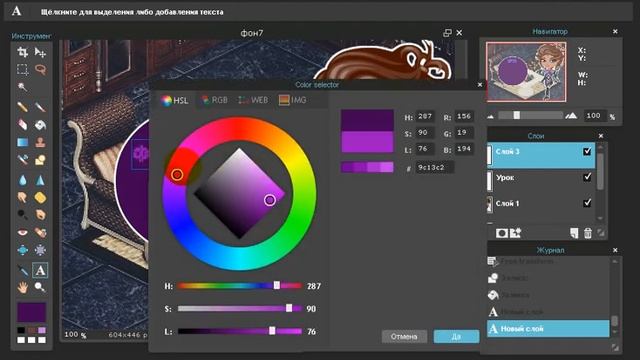Image resolution: width=640 pixels, height=360 pixels.
Task: Click the new color preview swatch
Action: tap(367, 142)
